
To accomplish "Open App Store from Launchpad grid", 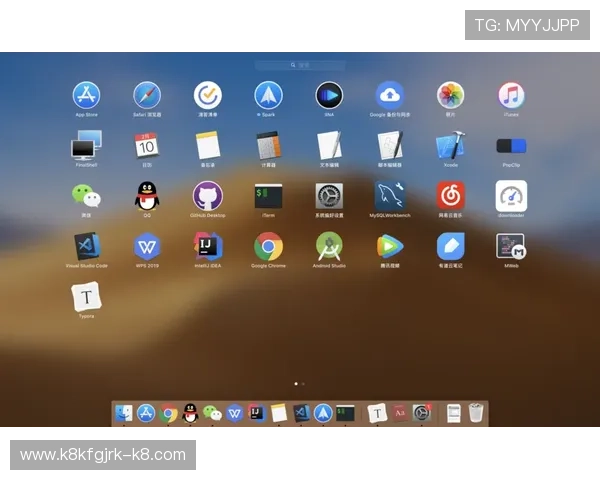I will (86, 95).
